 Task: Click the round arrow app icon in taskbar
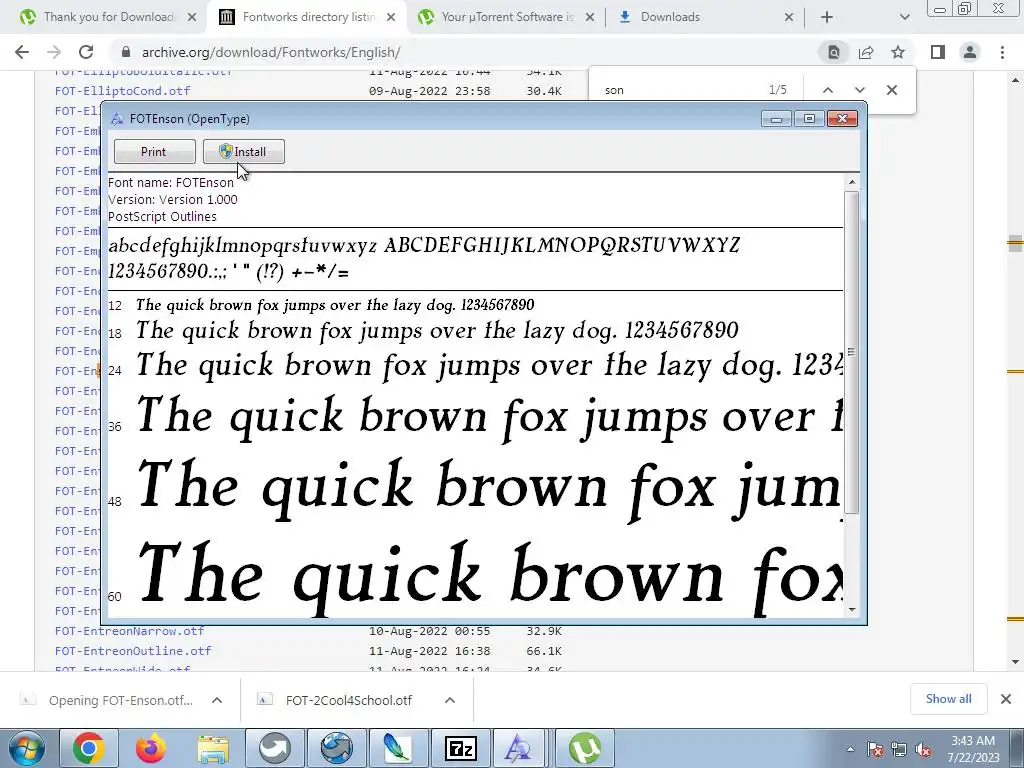274,748
